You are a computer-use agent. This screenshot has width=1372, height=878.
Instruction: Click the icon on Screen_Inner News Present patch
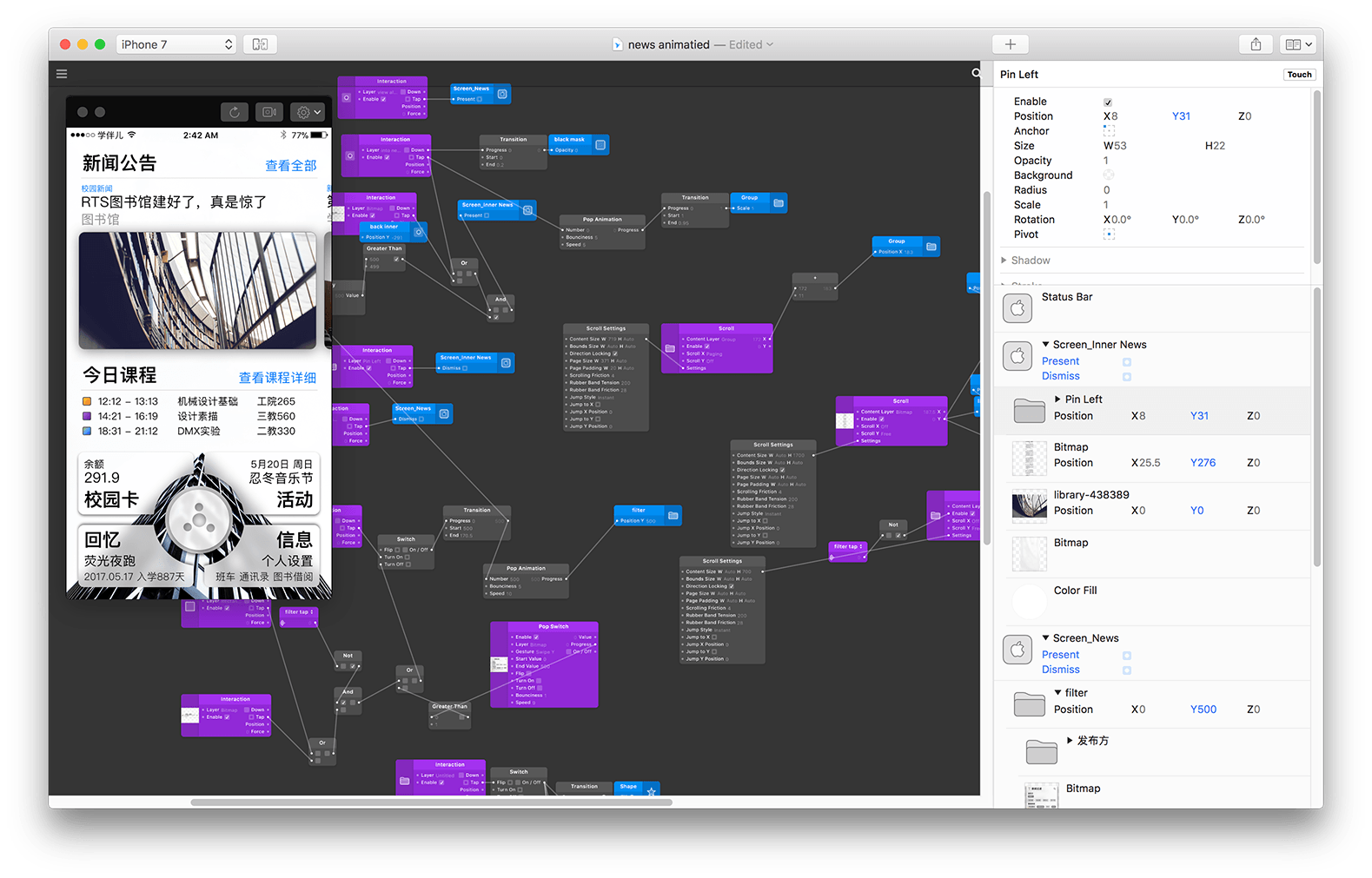point(527,210)
